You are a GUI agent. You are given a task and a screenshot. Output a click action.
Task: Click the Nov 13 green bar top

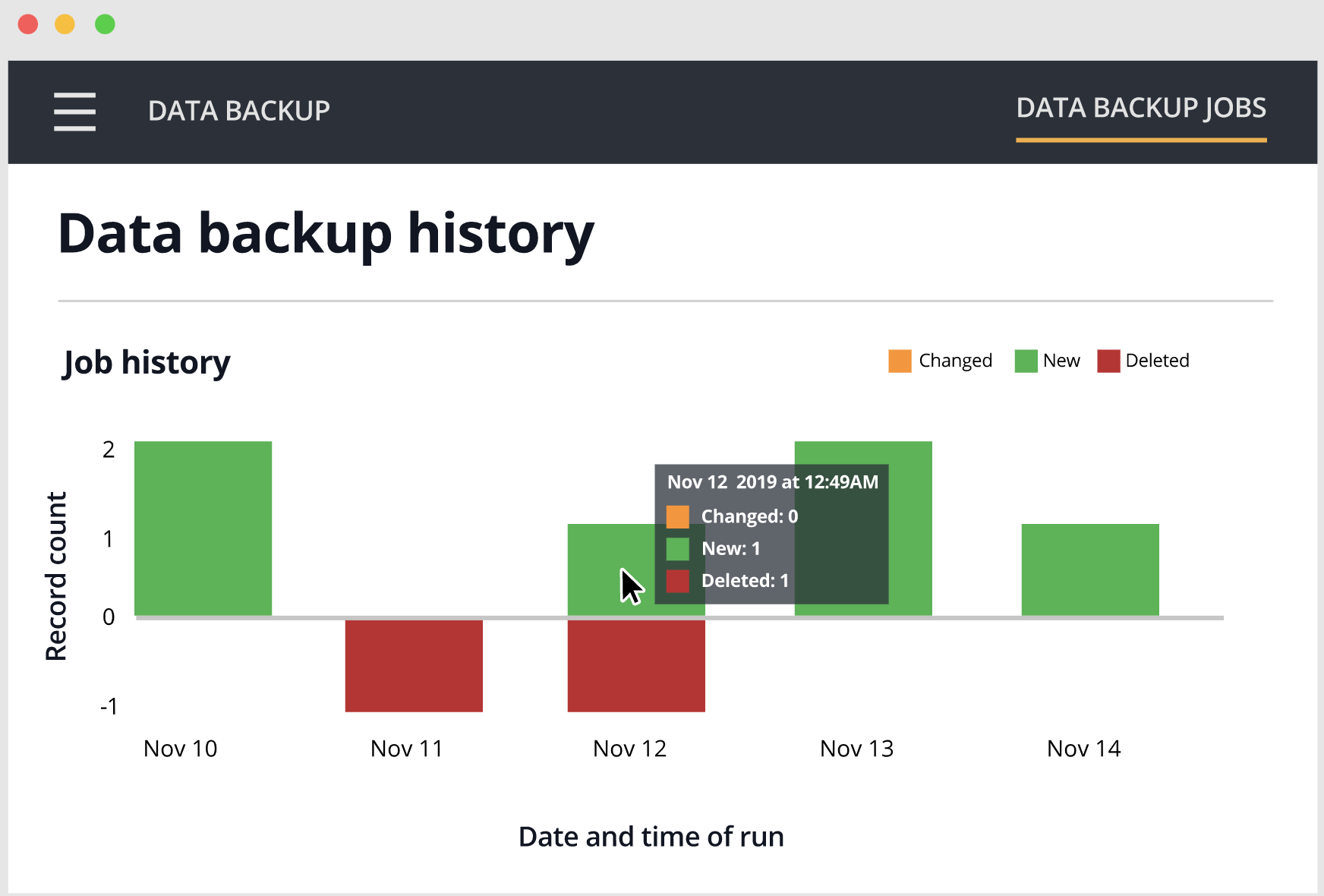tap(863, 452)
